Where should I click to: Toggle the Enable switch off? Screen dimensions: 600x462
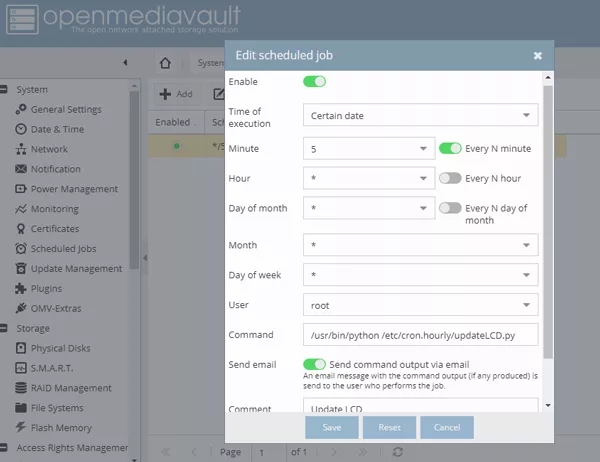point(315,82)
